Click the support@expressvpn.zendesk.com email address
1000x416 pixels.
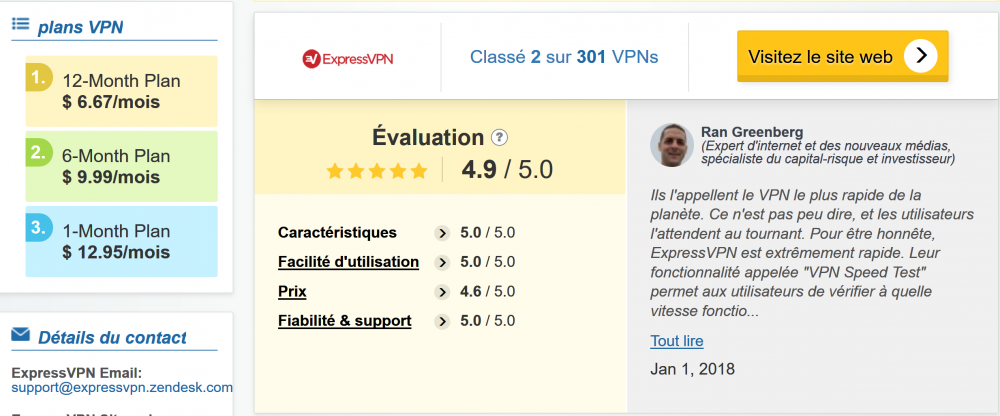[122, 387]
